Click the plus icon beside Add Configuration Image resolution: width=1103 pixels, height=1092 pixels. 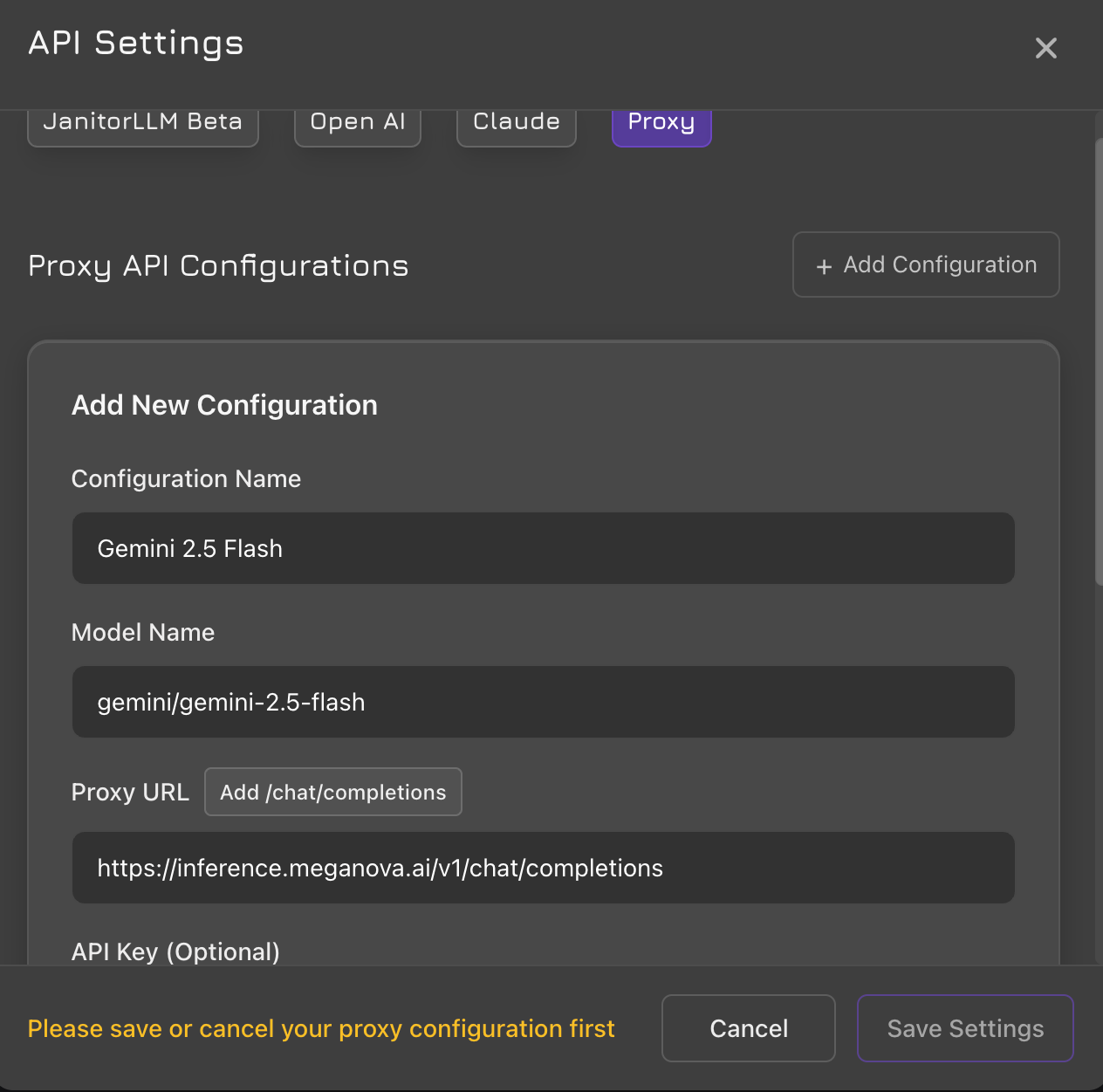coord(824,266)
